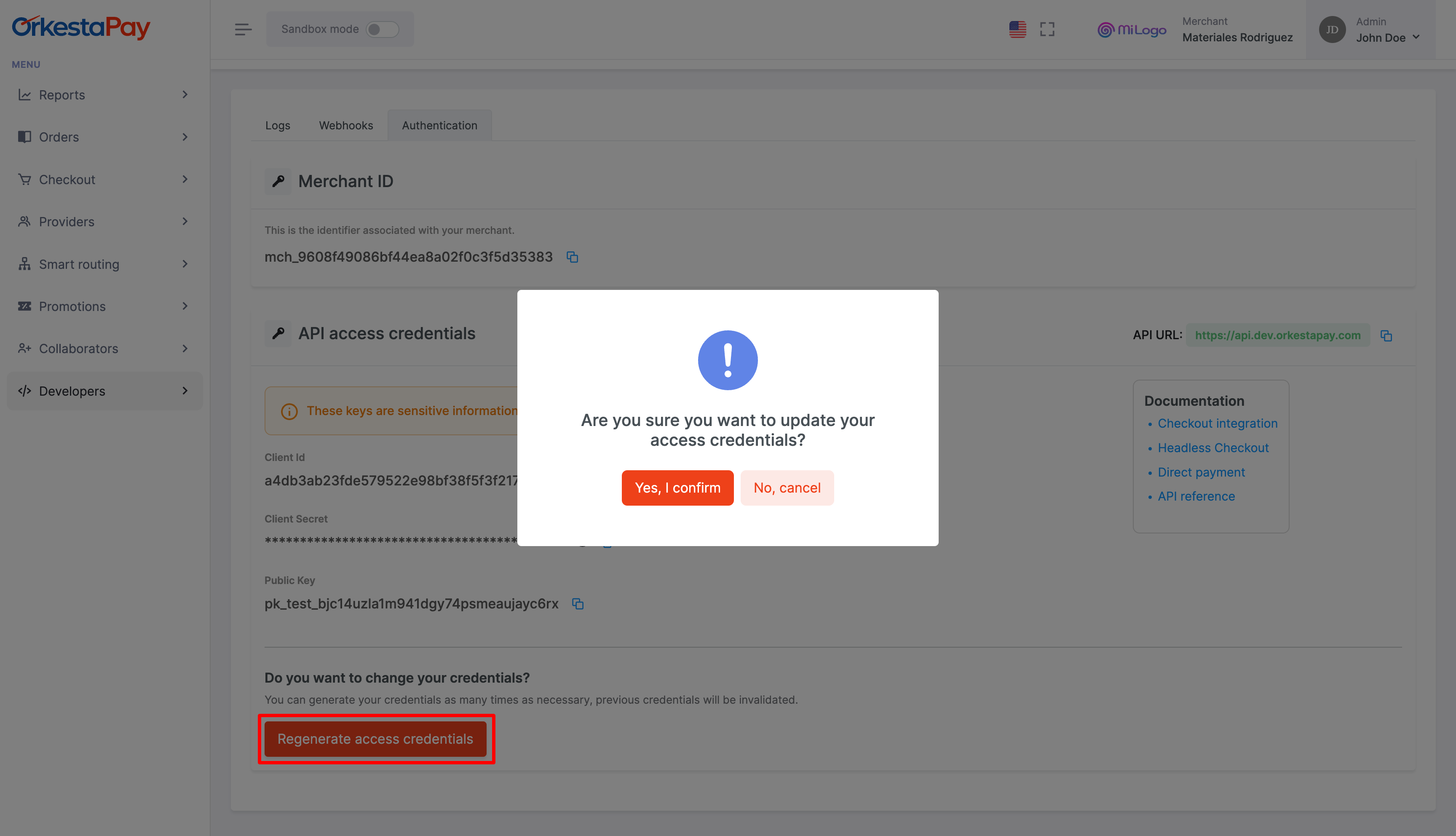Click the Reports sidebar menu icon
Image resolution: width=1456 pixels, height=836 pixels.
pos(25,94)
